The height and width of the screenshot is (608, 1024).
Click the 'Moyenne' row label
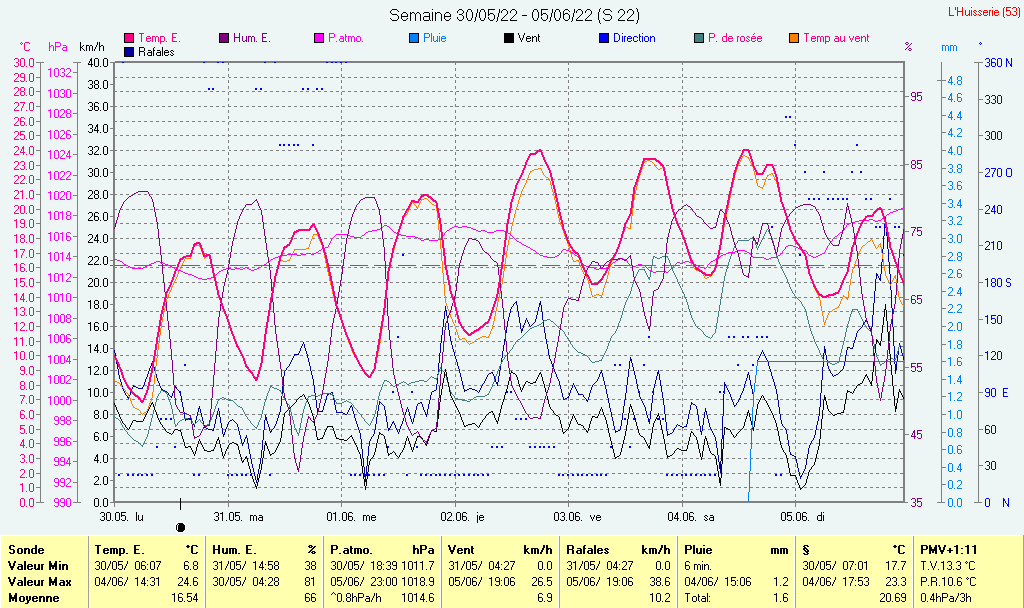33,598
